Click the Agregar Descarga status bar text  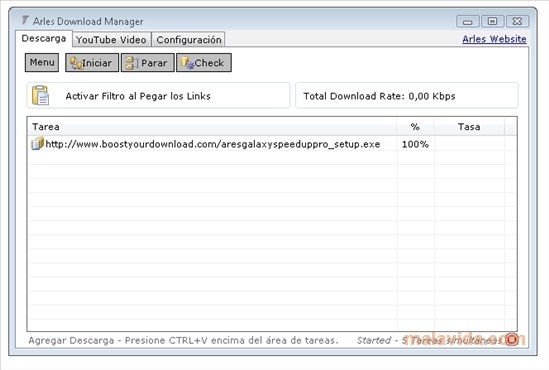click(x=183, y=340)
